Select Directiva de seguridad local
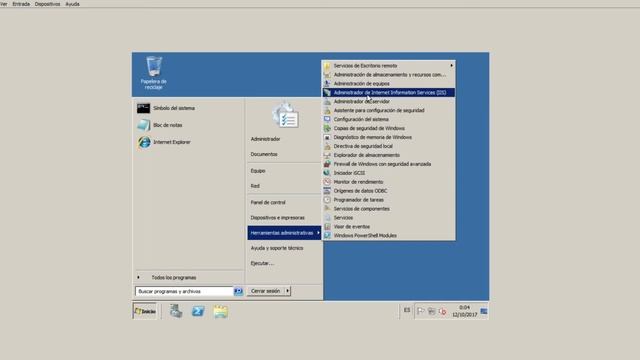 click(x=388, y=146)
